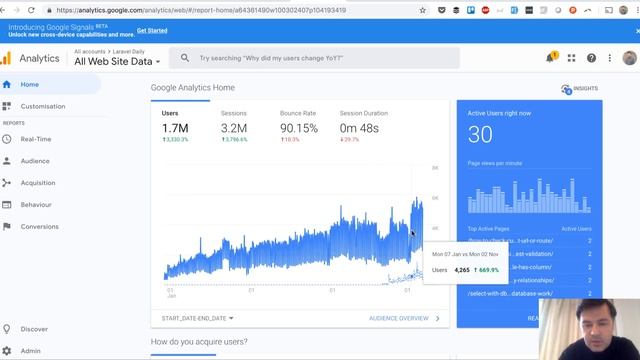Open Conversions reports

click(40, 227)
